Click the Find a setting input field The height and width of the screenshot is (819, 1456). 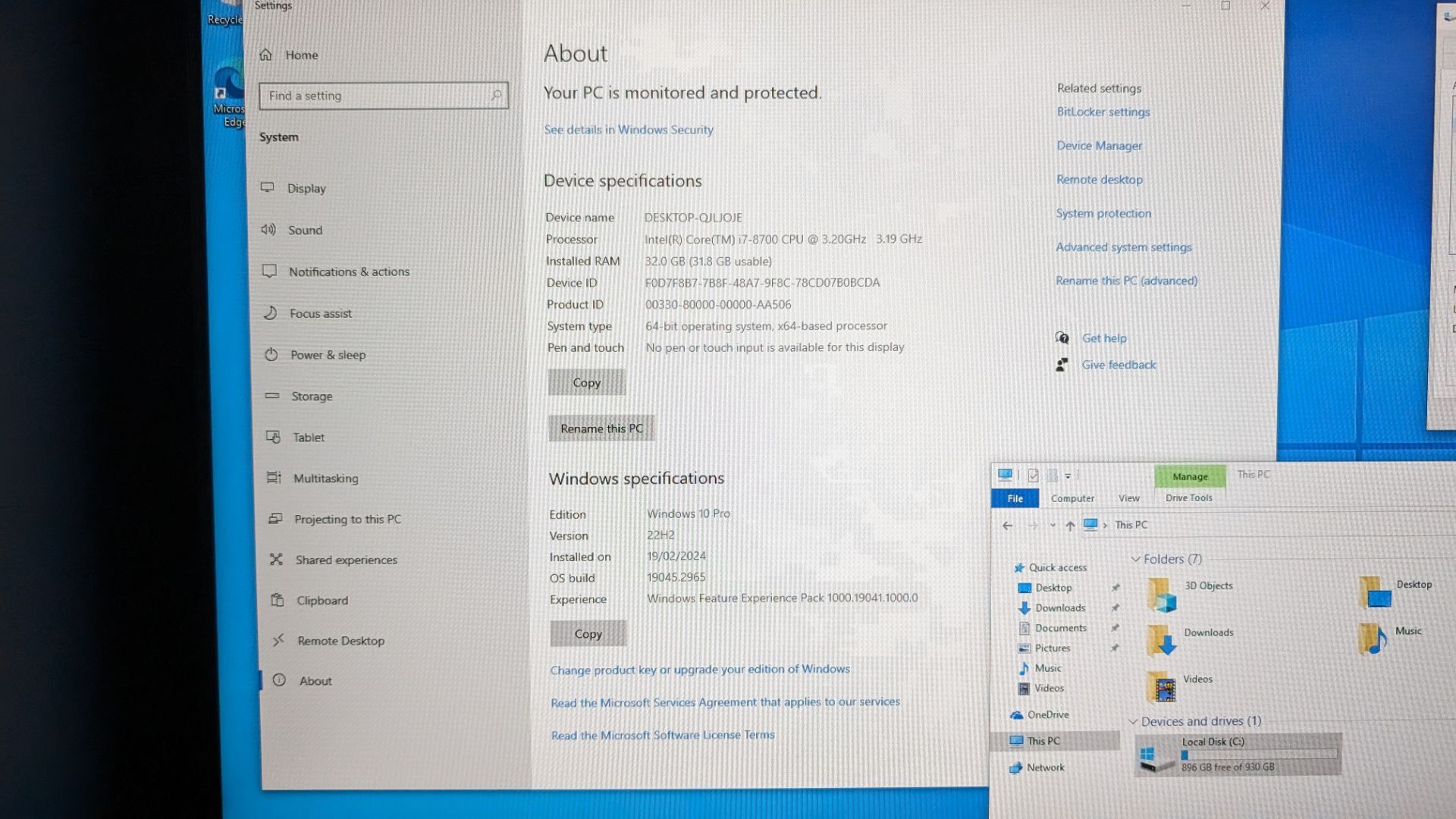[x=383, y=95]
